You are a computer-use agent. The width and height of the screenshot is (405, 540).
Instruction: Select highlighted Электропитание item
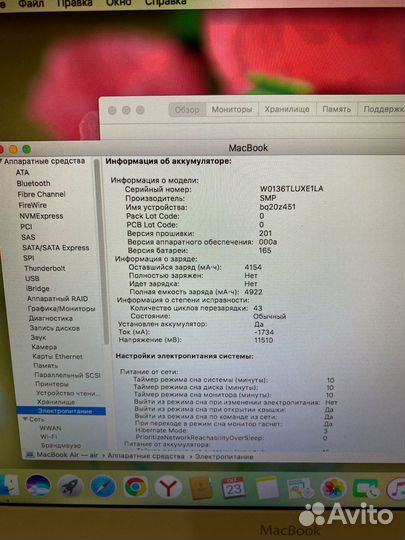pyautogui.click(x=61, y=411)
